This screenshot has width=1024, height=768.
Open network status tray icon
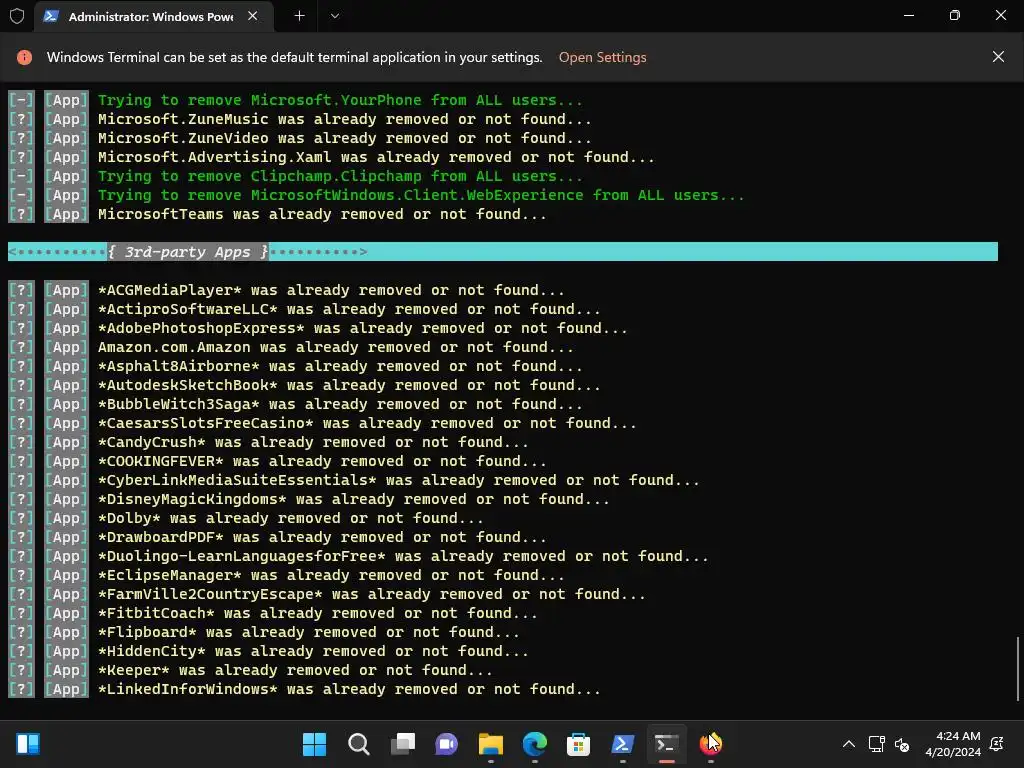pos(876,744)
